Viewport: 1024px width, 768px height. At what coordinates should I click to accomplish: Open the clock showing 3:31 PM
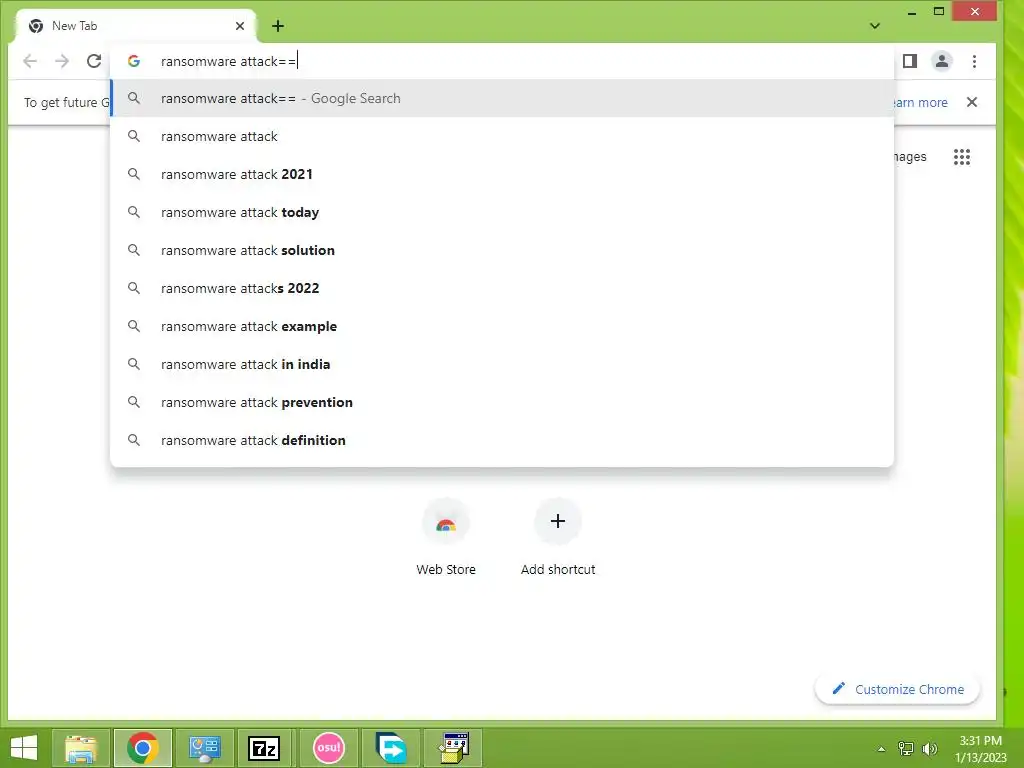981,749
